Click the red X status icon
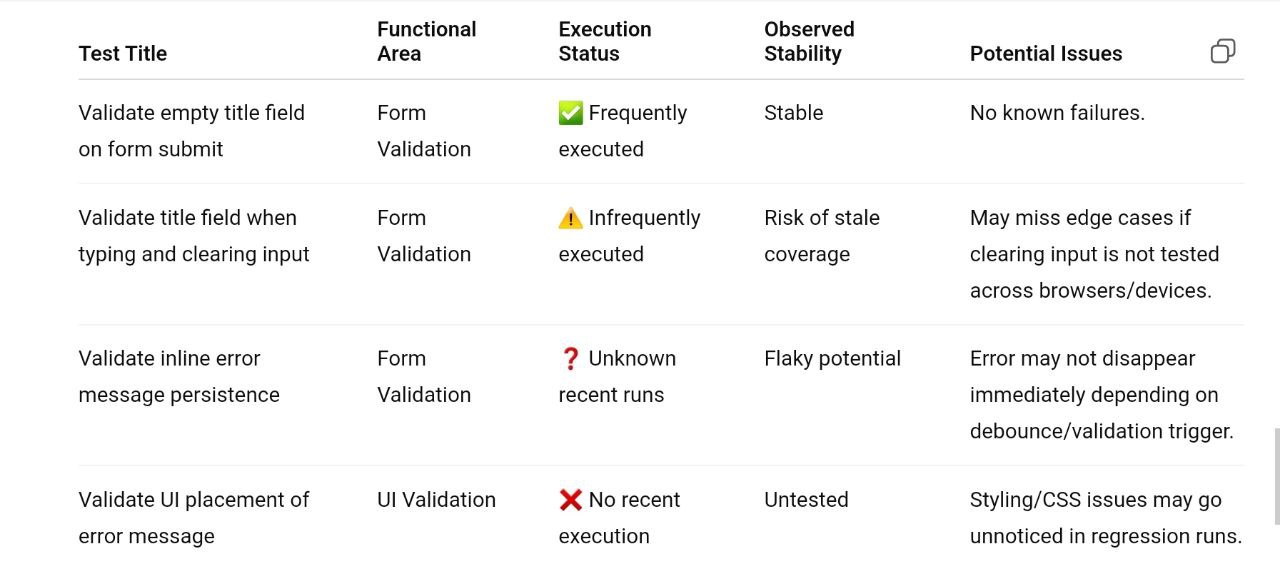The image size is (1280, 588). tap(571, 500)
